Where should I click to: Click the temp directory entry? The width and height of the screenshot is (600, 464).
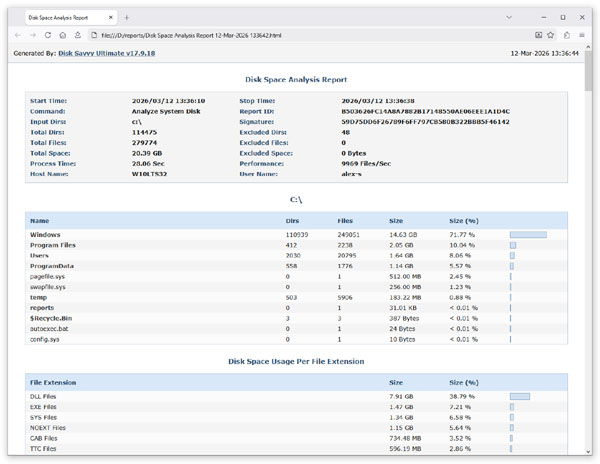pos(38,298)
